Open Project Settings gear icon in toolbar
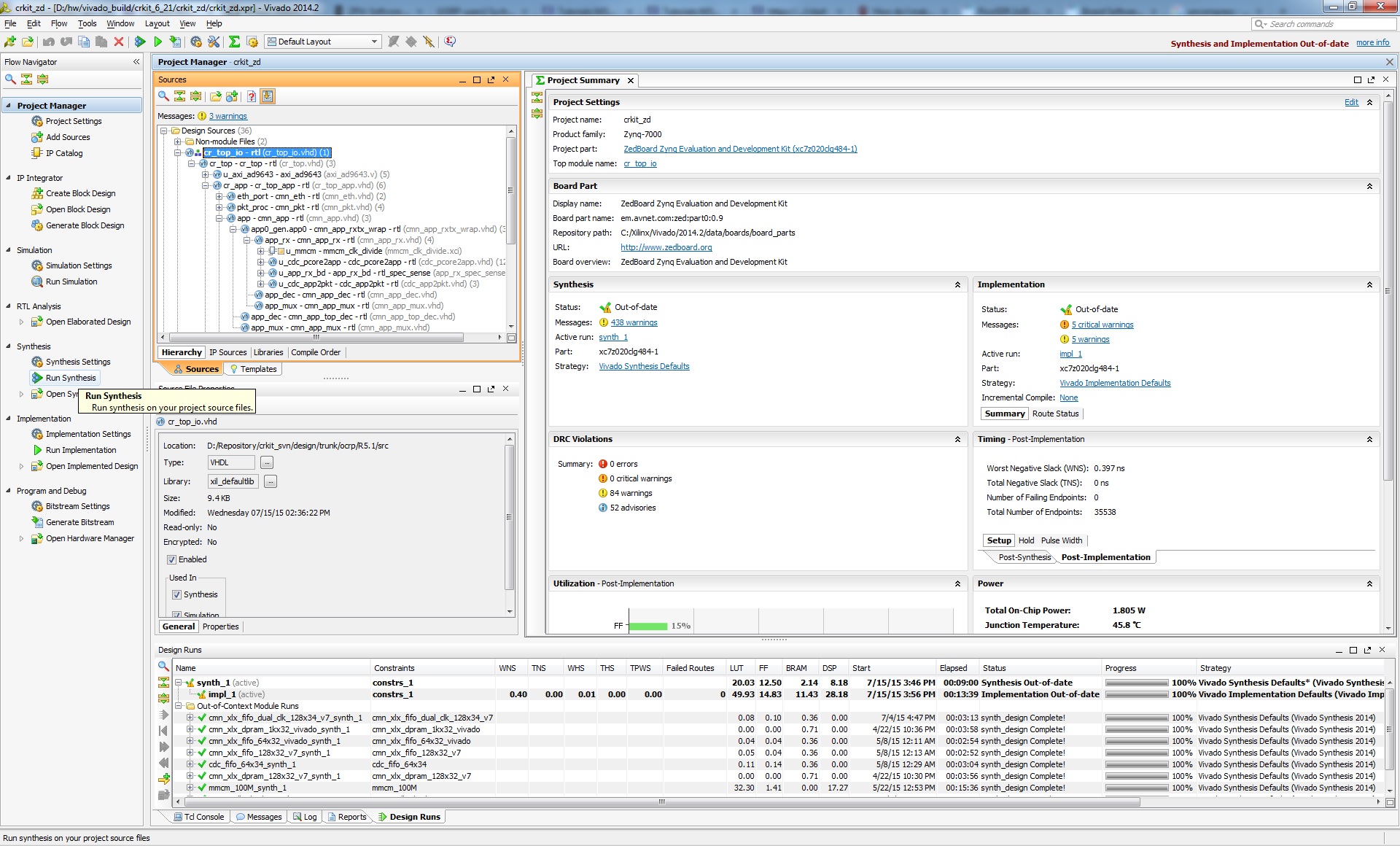This screenshot has width=1400, height=846. [196, 42]
